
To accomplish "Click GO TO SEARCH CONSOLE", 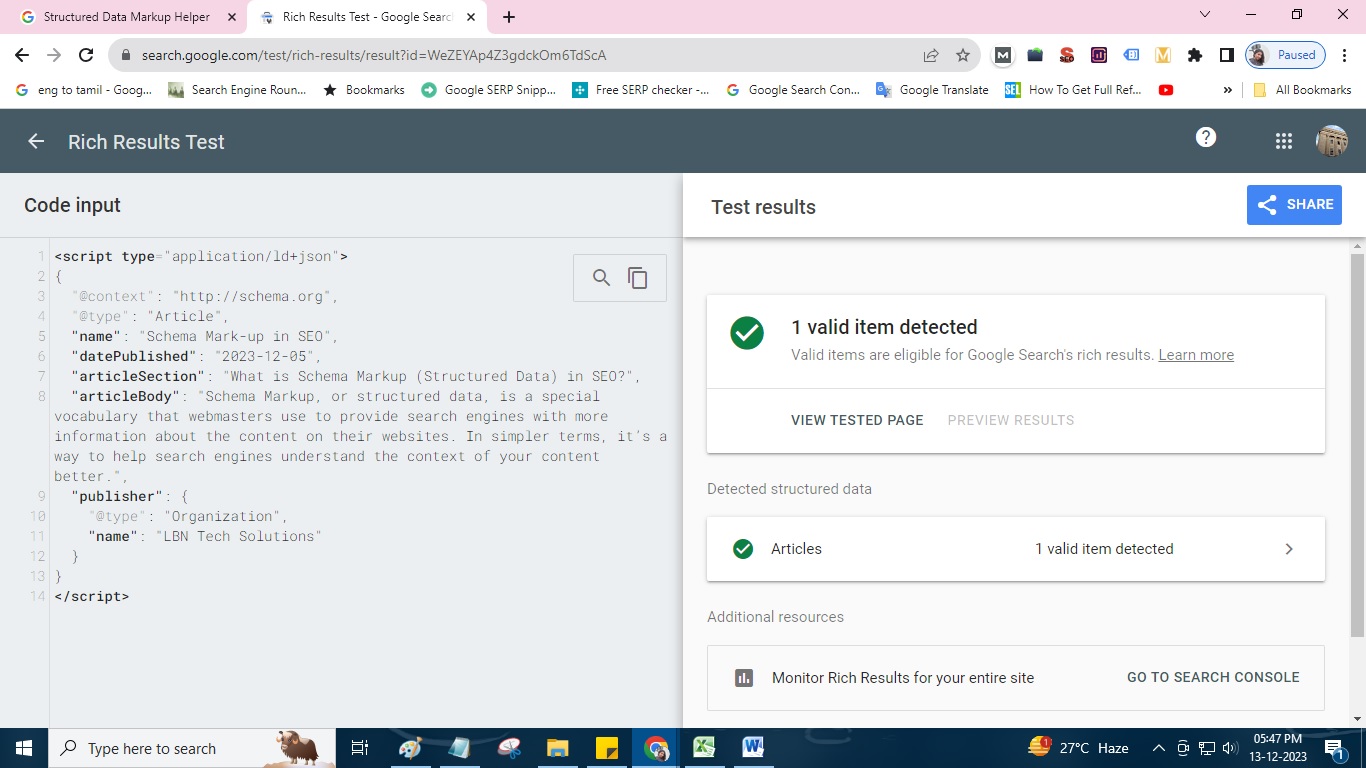I will (x=1213, y=677).
